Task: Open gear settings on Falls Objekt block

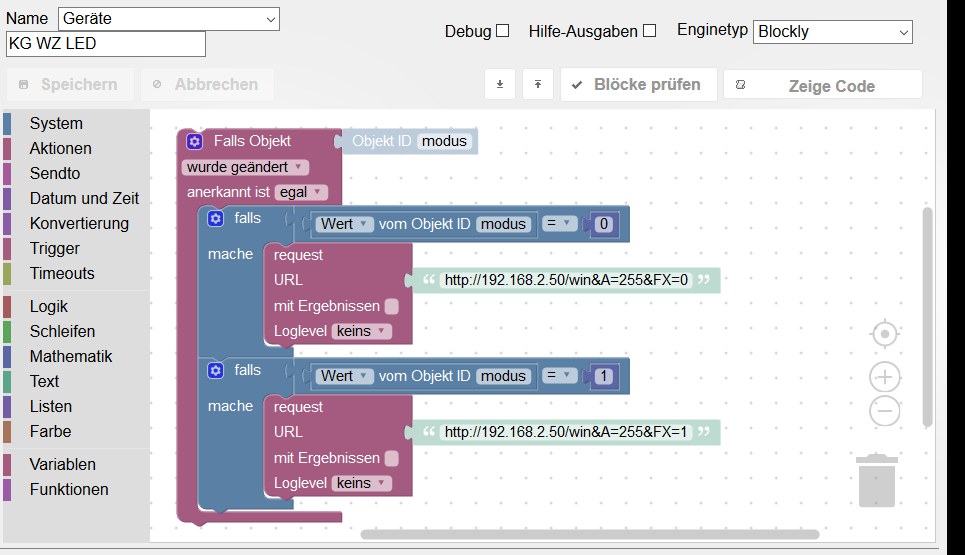Action: click(x=194, y=142)
